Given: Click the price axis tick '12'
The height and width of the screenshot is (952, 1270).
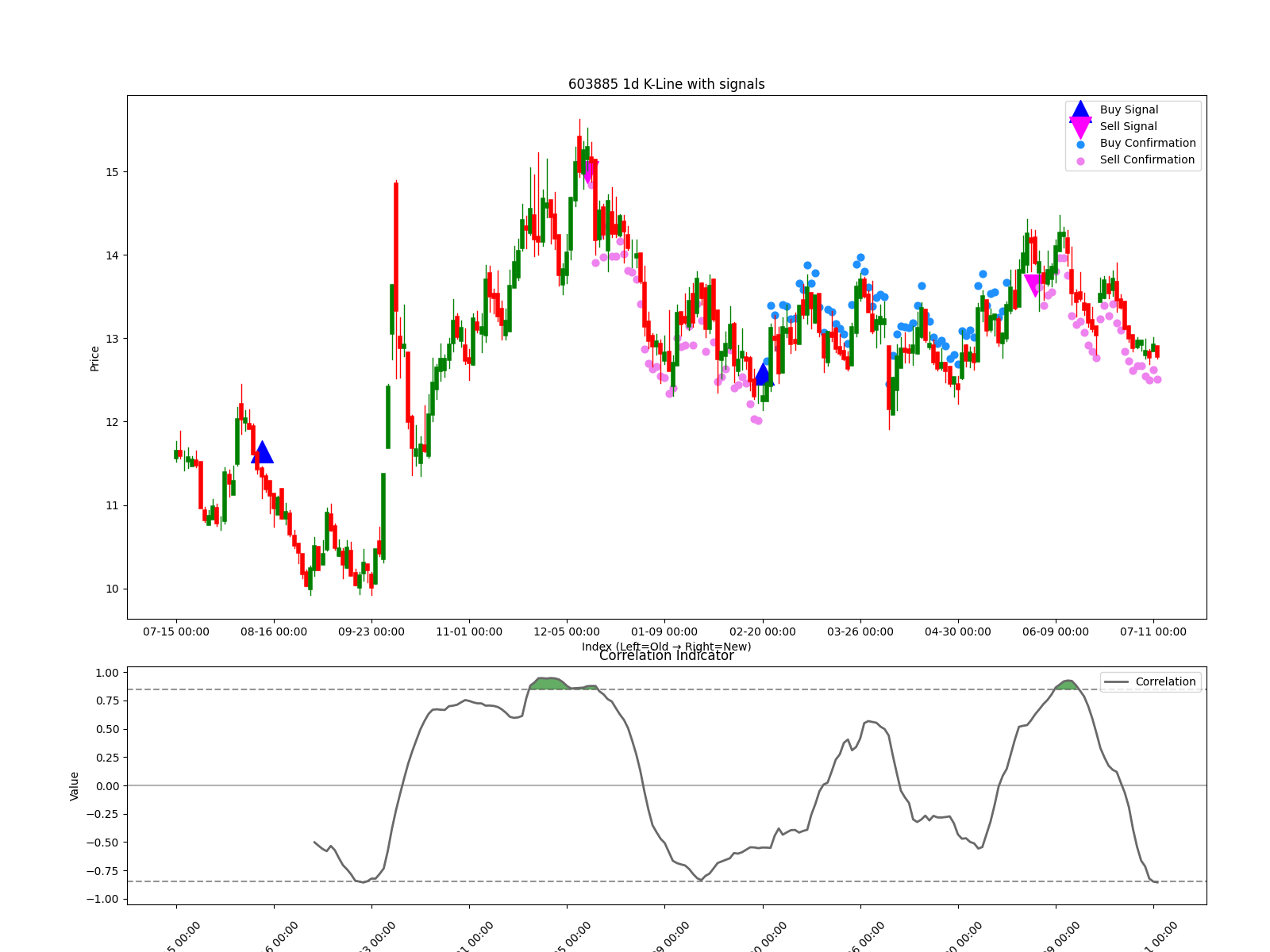Looking at the screenshot, I should [112, 422].
